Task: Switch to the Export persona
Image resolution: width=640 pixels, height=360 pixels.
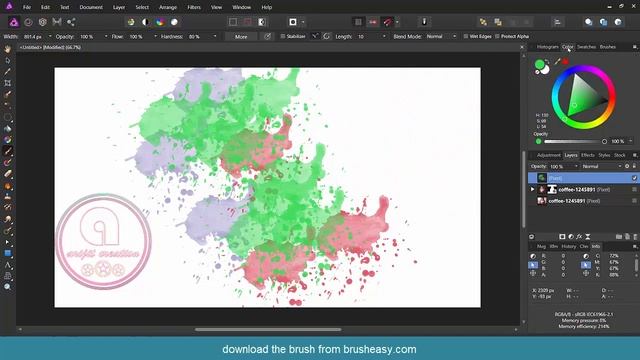Action: pyautogui.click(x=71, y=22)
